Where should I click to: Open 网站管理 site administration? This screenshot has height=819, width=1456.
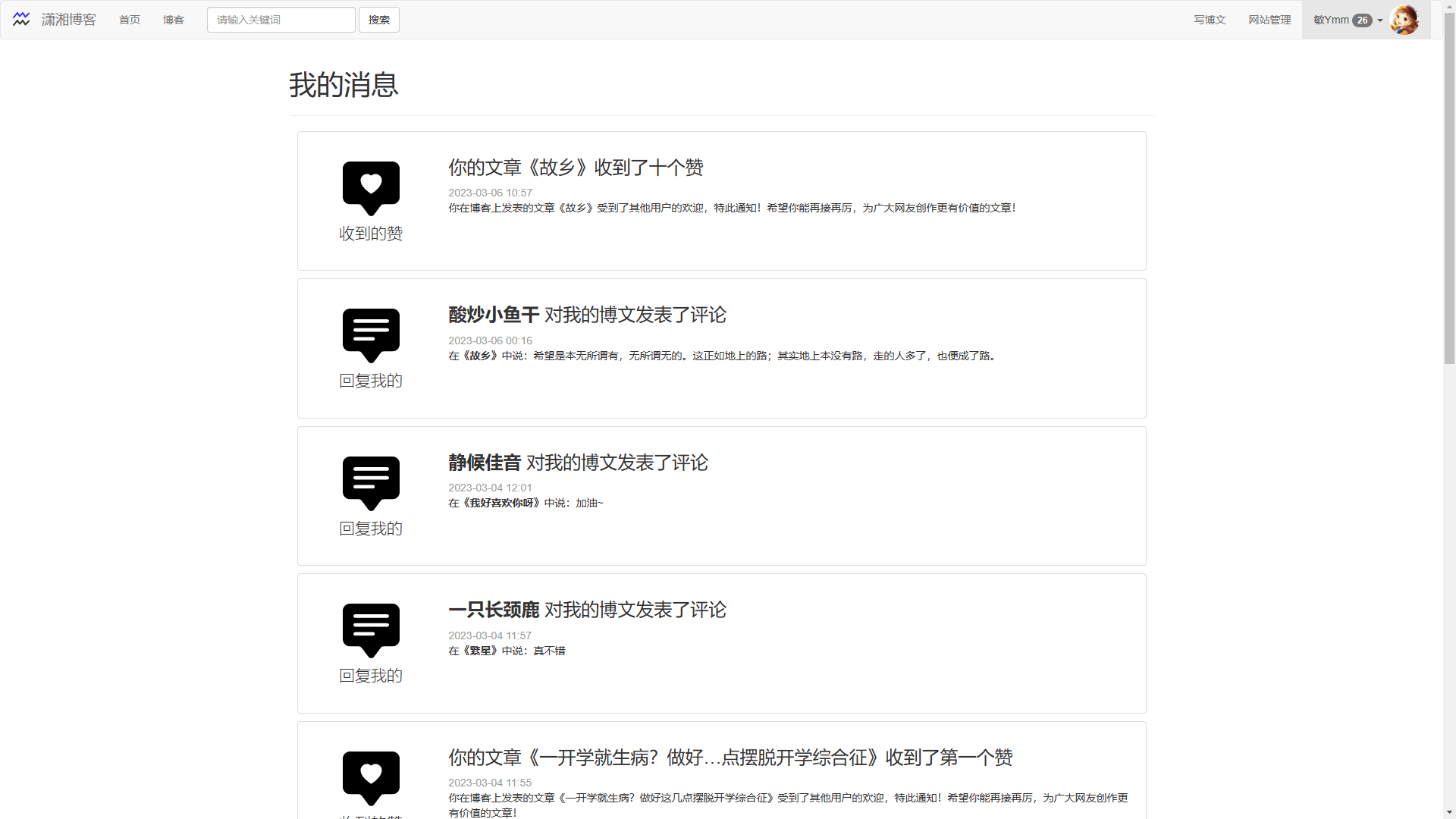click(x=1269, y=20)
